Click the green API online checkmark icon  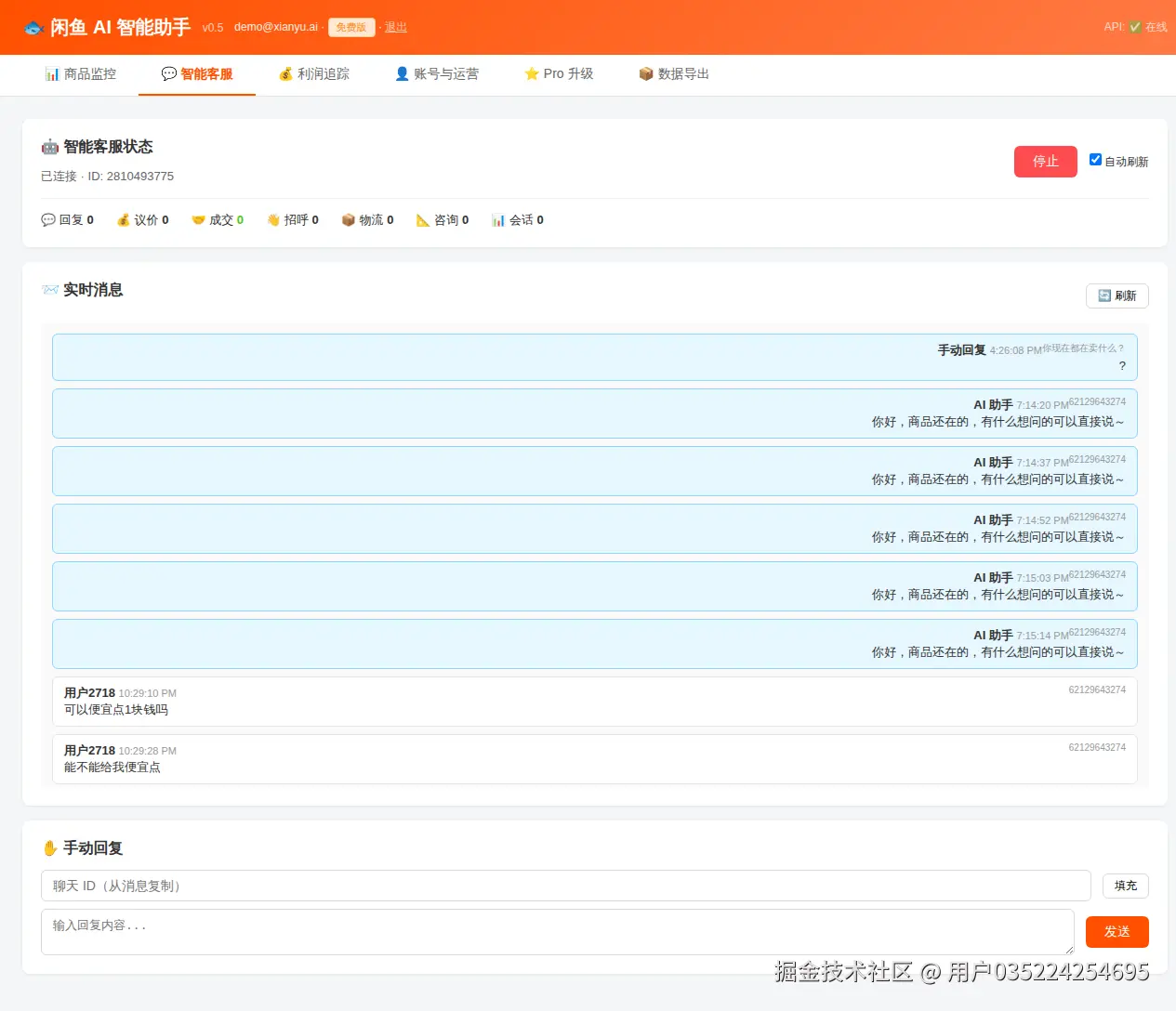tap(1135, 27)
